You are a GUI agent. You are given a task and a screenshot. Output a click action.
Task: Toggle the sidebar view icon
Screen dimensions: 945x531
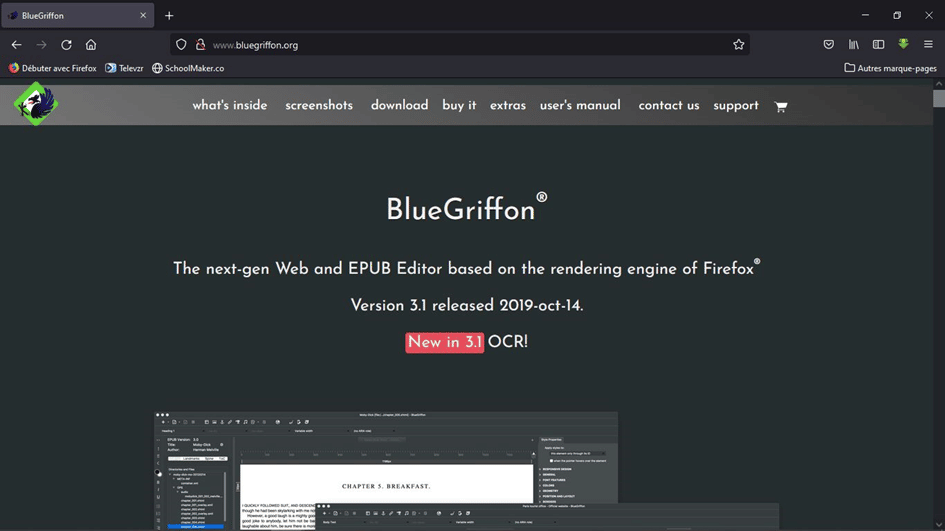(878, 45)
